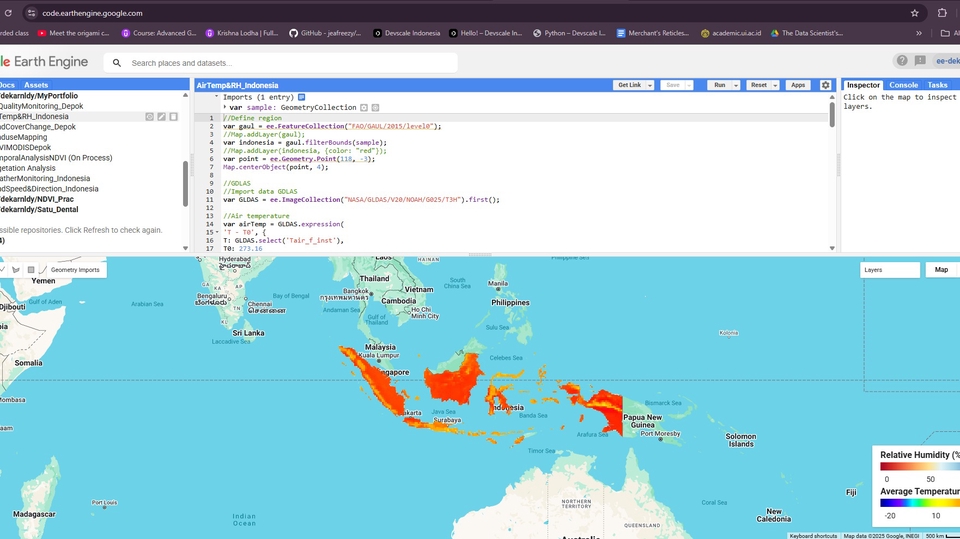The image size is (960, 539).
Task: Open the Docs tab
Action: click(x=7, y=85)
